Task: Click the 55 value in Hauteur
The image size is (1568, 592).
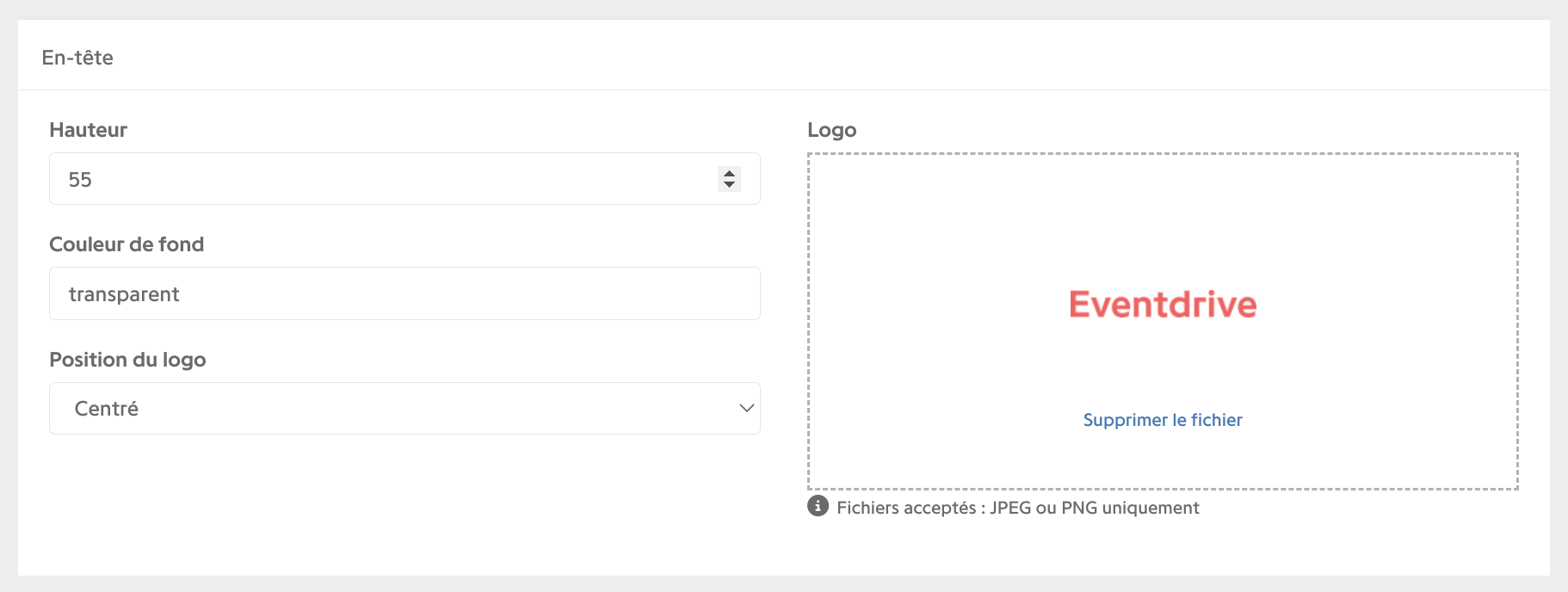Action: [80, 180]
